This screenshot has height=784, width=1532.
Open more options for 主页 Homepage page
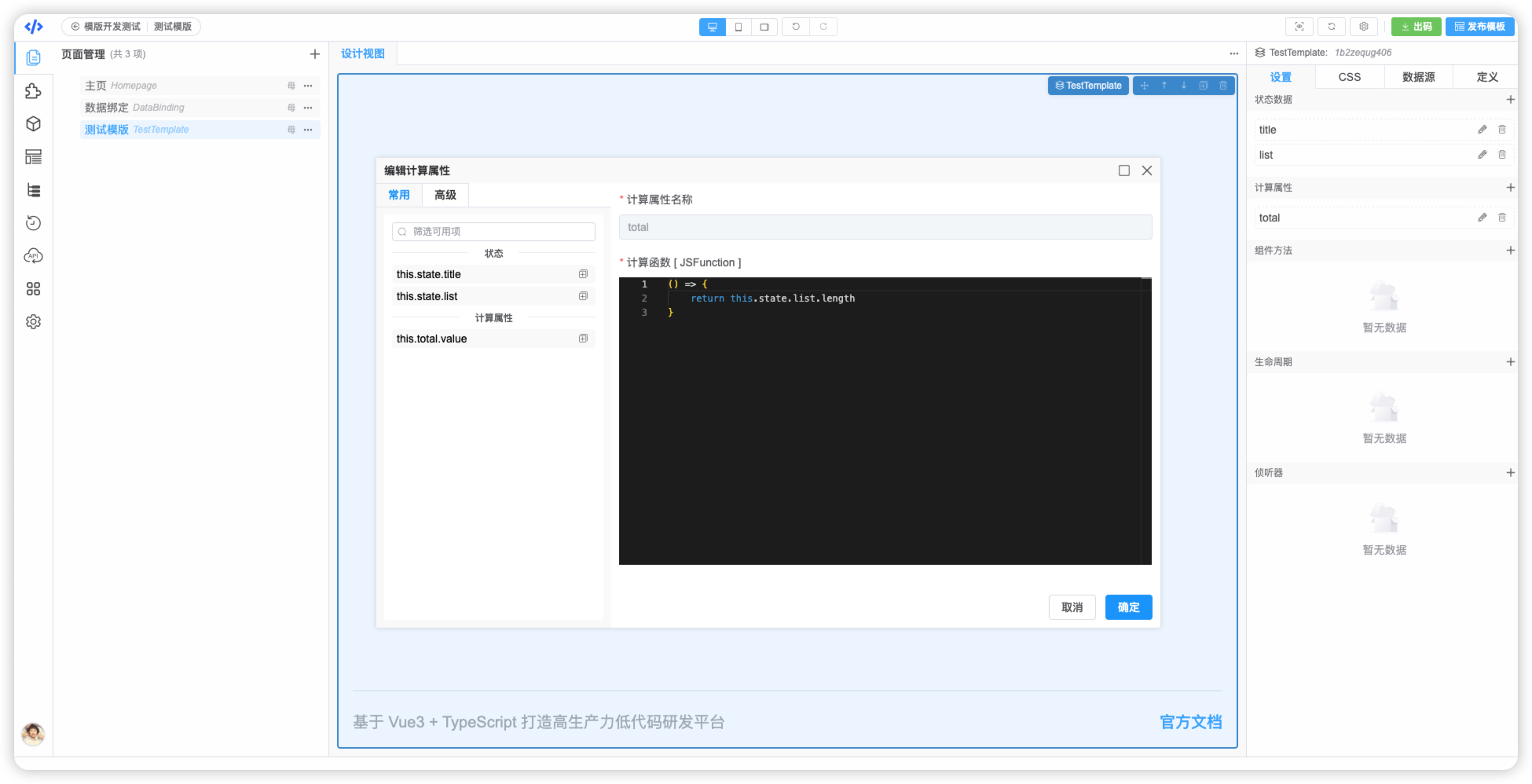(x=308, y=86)
